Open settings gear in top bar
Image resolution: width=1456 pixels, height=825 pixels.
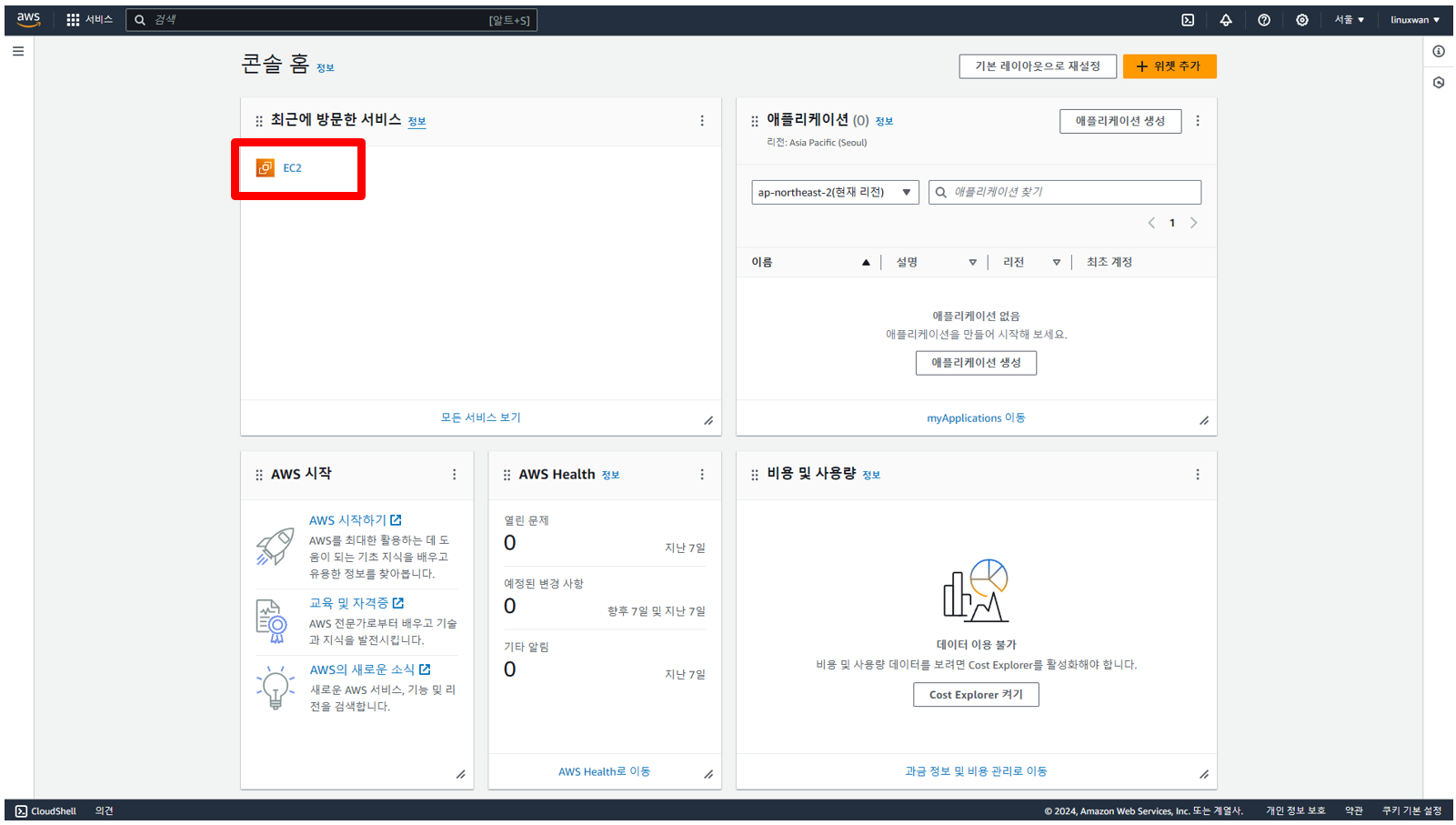click(x=1302, y=20)
